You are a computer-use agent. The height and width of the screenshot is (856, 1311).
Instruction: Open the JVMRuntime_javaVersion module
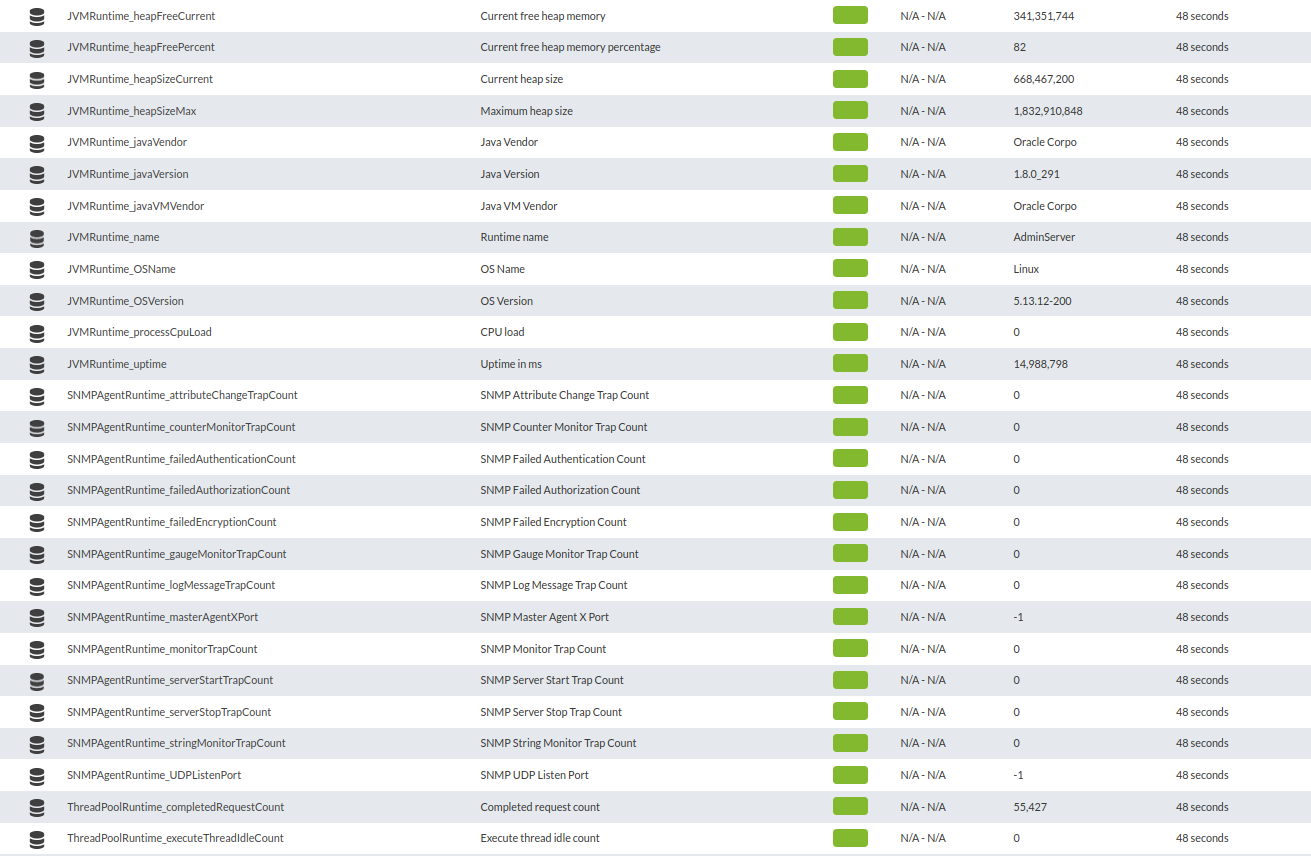(128, 174)
